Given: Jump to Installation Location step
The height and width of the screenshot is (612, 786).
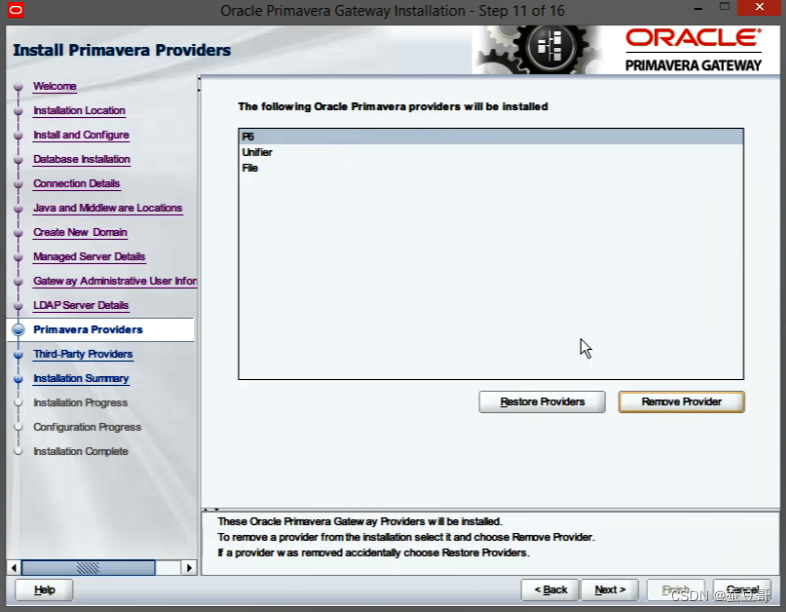Looking at the screenshot, I should pyautogui.click(x=79, y=110).
